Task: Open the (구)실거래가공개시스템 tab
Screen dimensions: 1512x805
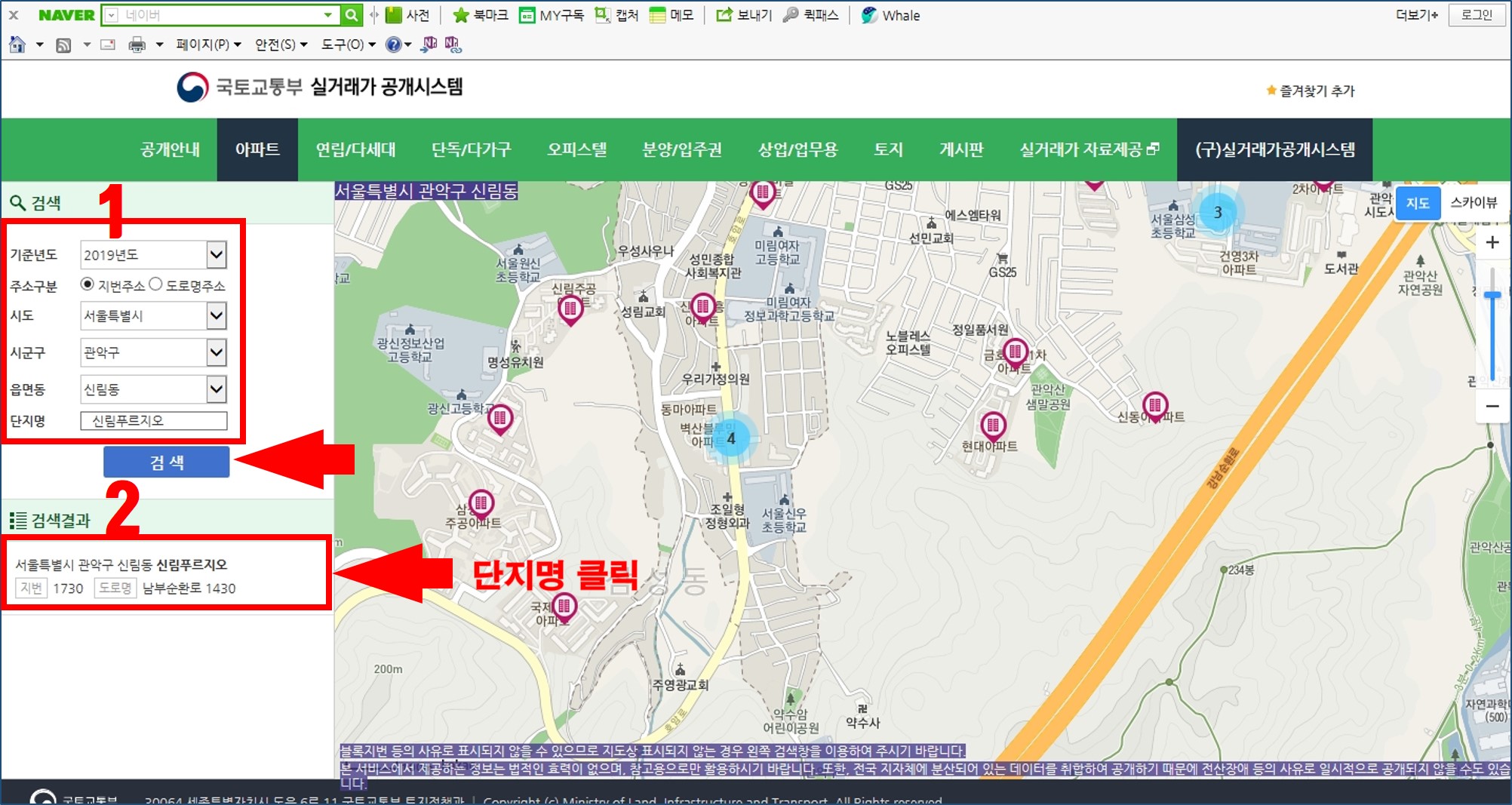Action: click(1275, 149)
